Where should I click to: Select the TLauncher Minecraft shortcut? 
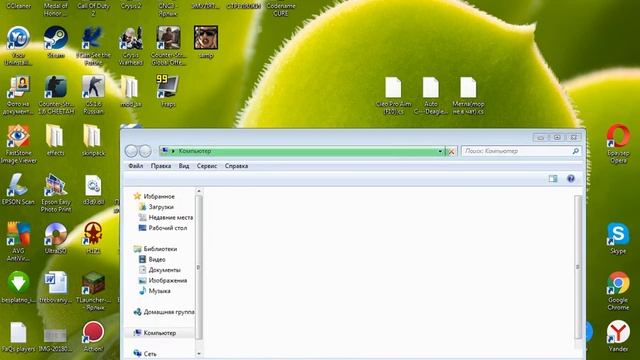pos(93,291)
